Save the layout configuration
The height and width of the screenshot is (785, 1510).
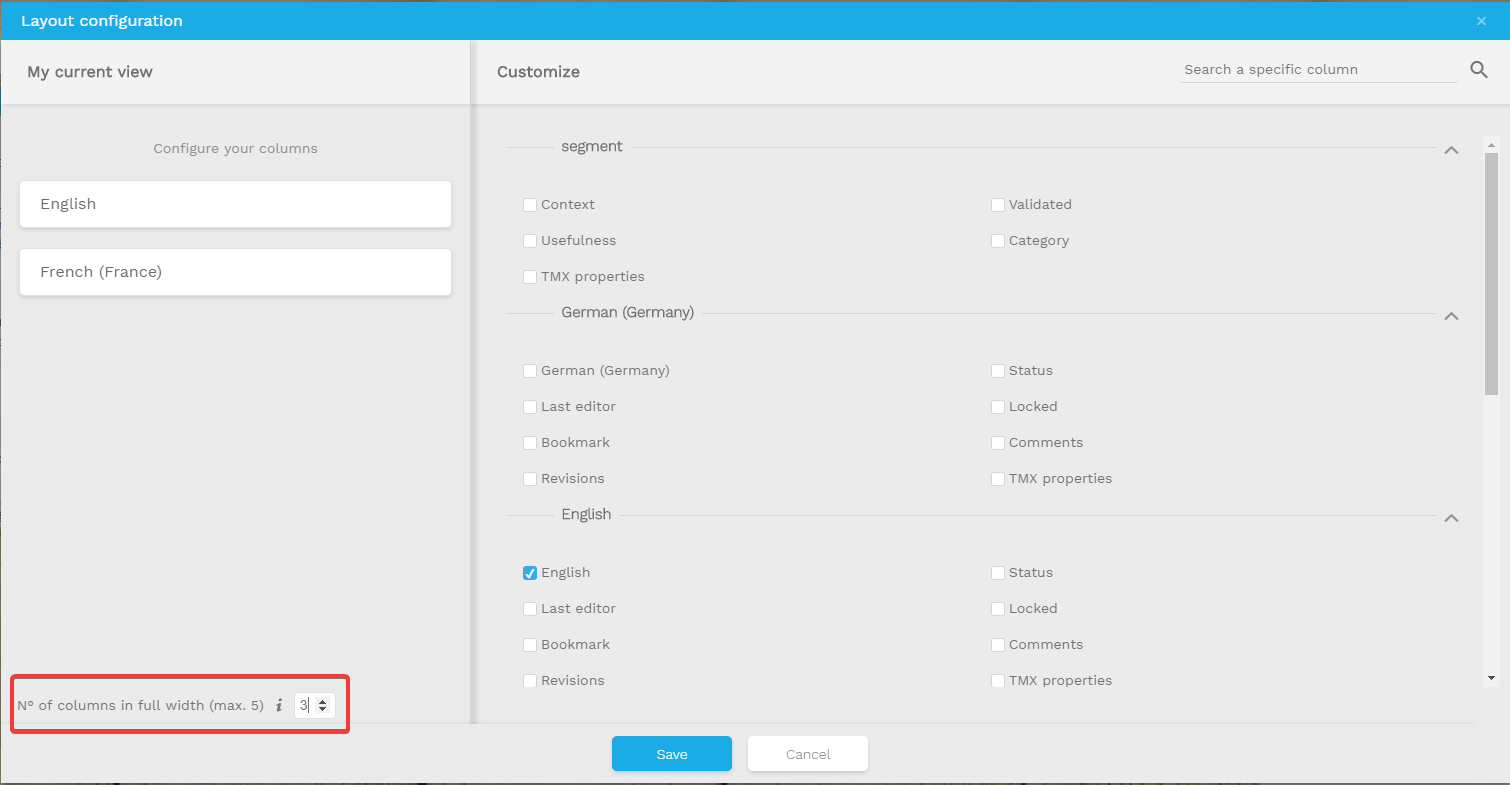point(671,754)
